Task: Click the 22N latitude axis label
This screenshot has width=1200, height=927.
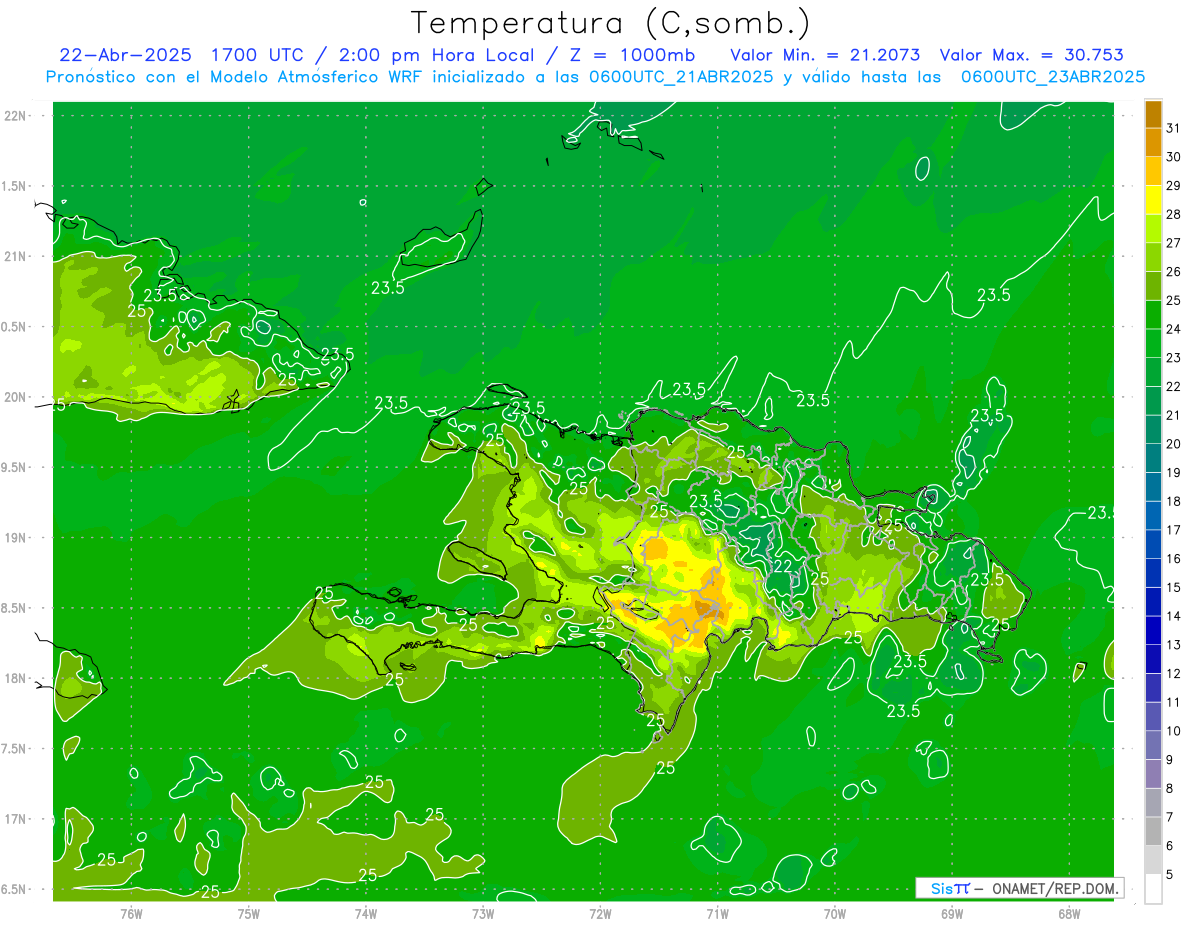Action: (x=17, y=116)
